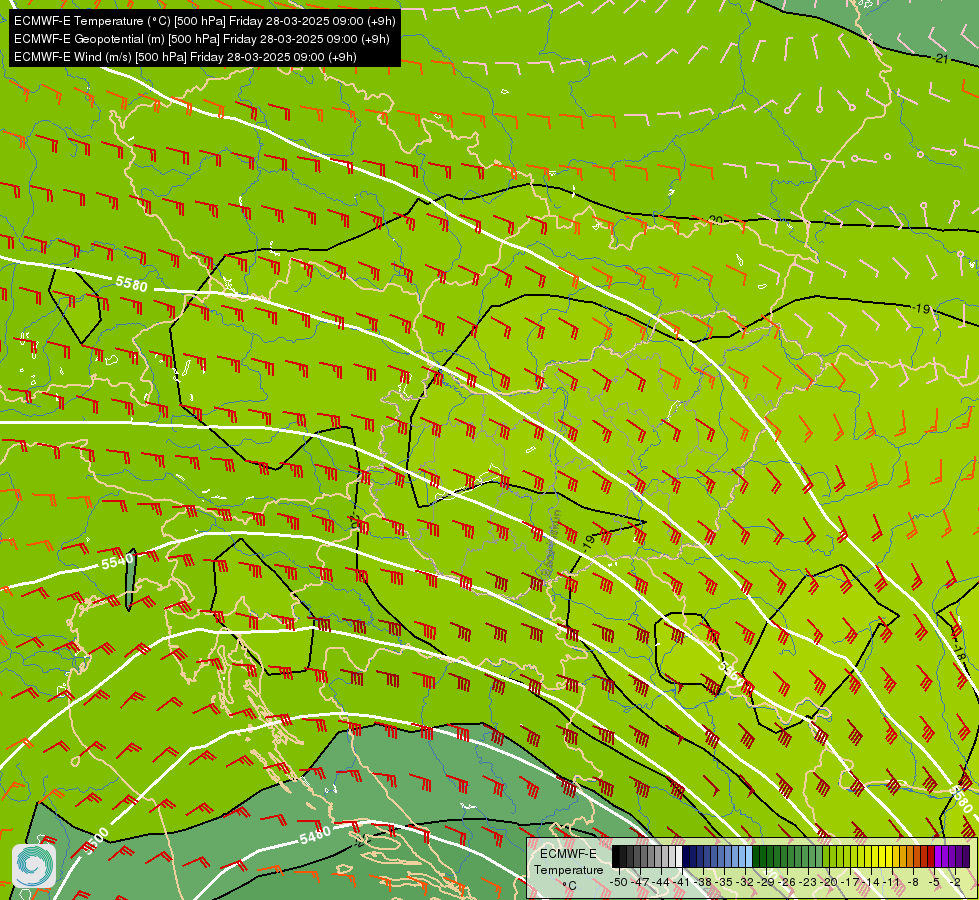The image size is (979, 900).
Task: Click the -8 legend tick label
Action: (913, 882)
